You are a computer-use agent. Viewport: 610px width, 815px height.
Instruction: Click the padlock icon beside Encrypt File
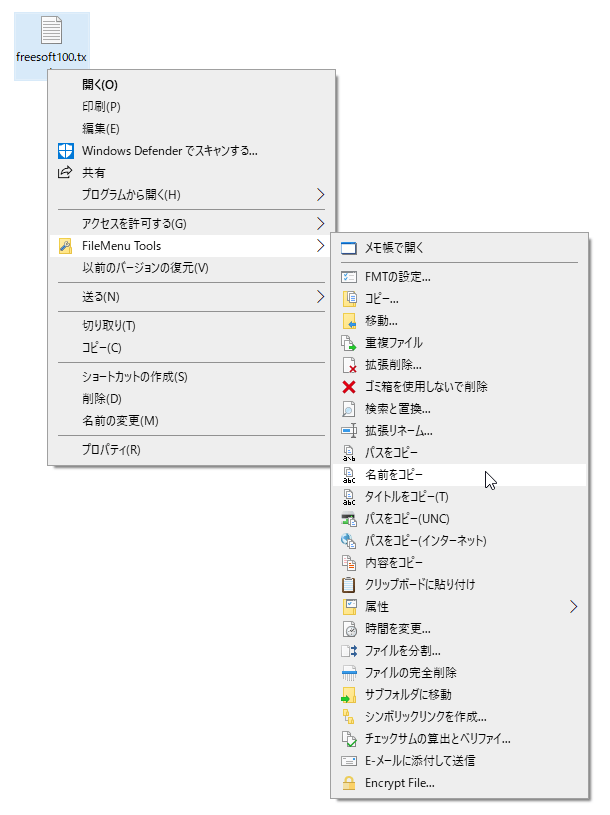pyautogui.click(x=347, y=783)
